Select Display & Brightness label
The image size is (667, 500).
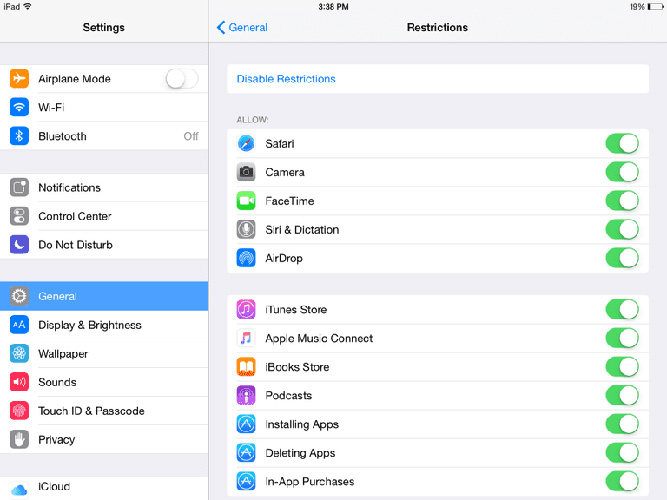click(x=90, y=325)
